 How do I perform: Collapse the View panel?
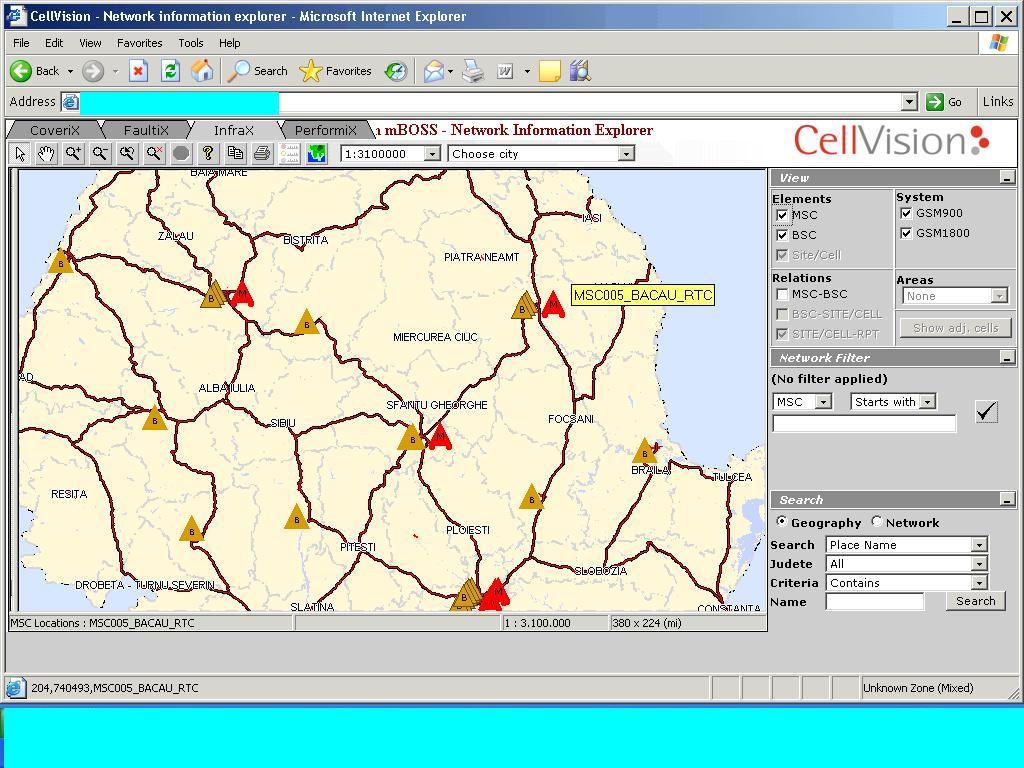click(1008, 178)
